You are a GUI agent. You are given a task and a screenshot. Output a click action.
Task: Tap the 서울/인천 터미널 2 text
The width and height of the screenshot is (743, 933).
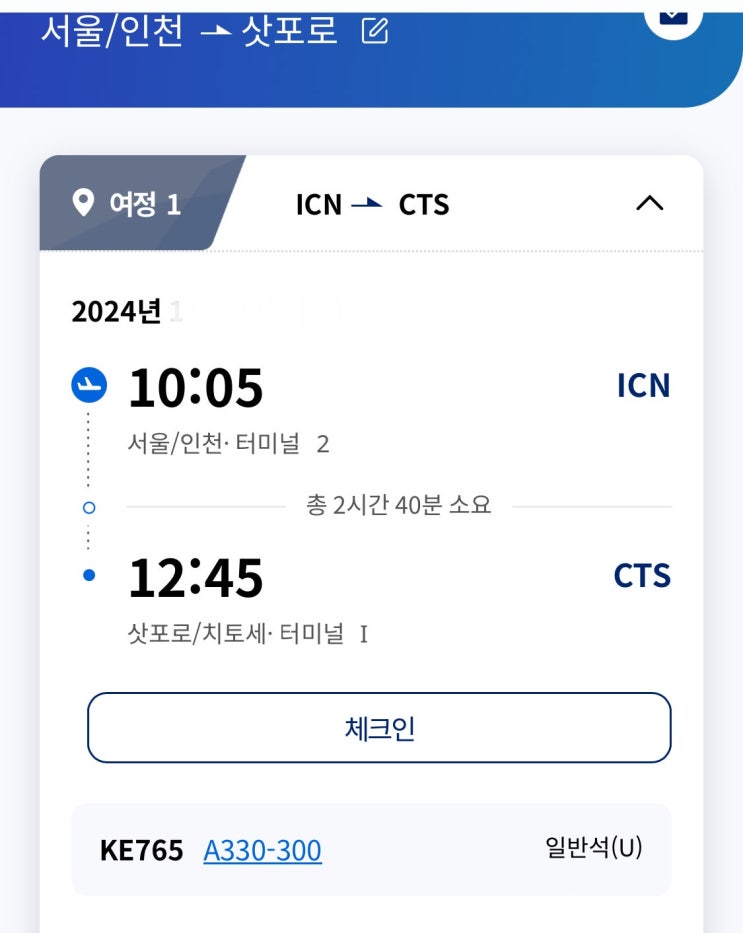pyautogui.click(x=228, y=443)
